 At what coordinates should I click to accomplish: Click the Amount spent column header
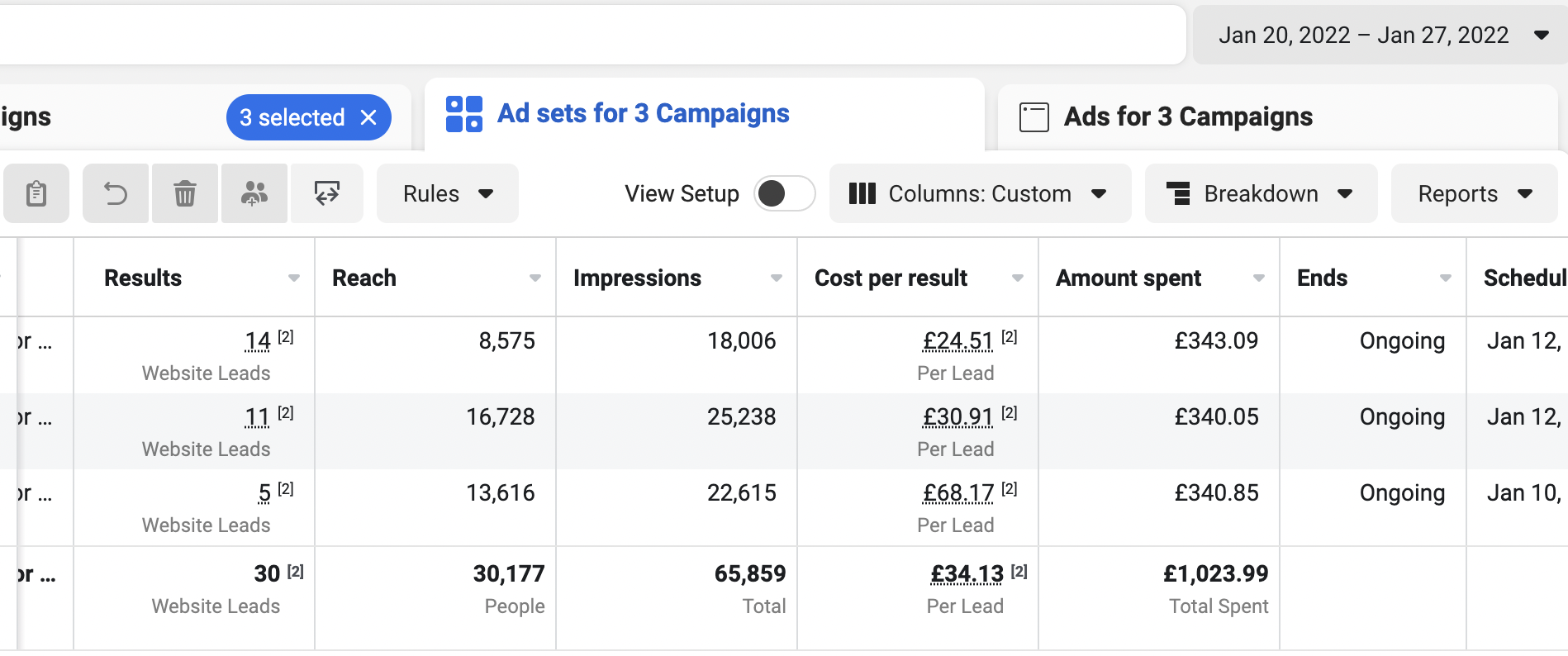[1128, 278]
